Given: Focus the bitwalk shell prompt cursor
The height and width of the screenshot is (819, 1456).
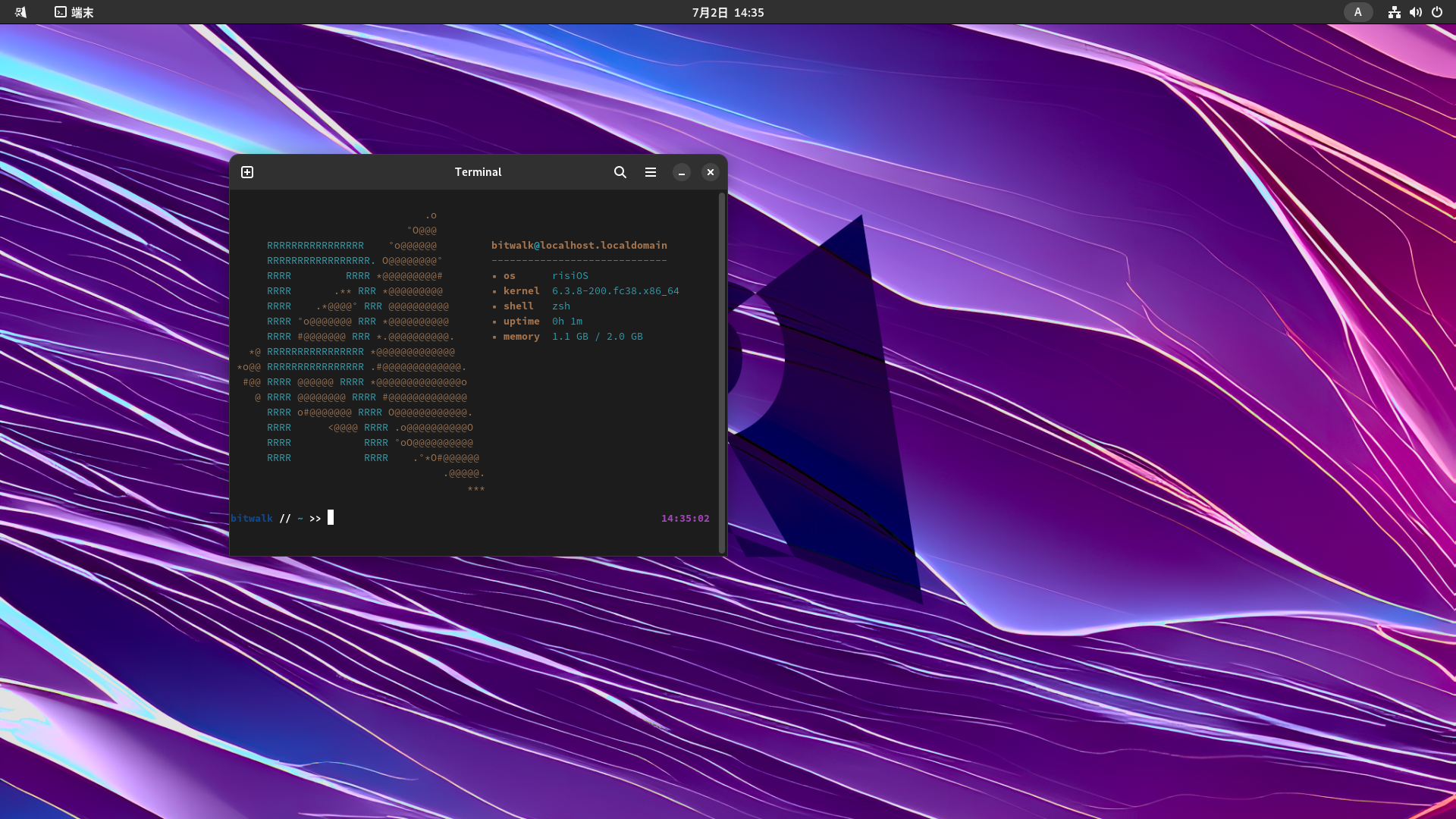Looking at the screenshot, I should tap(331, 518).
